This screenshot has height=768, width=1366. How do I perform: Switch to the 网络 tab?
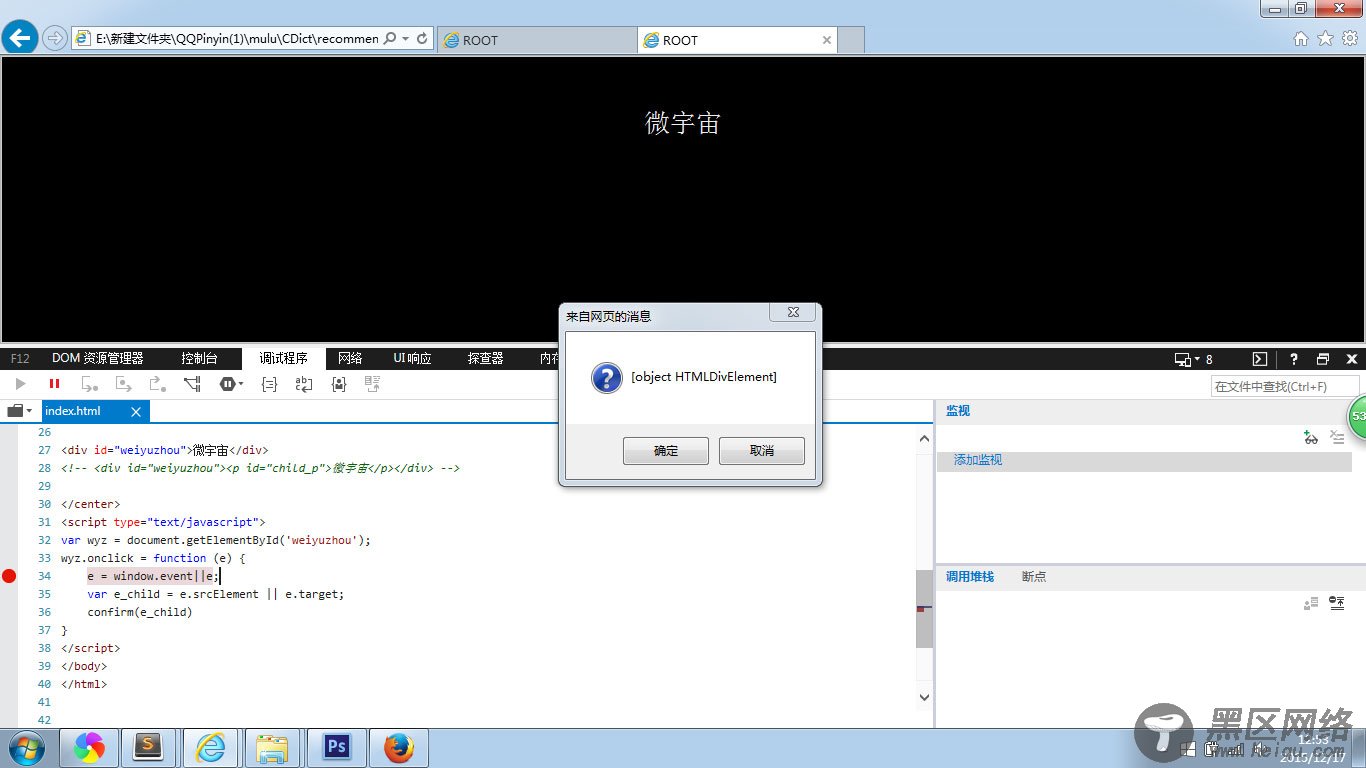[350, 359]
